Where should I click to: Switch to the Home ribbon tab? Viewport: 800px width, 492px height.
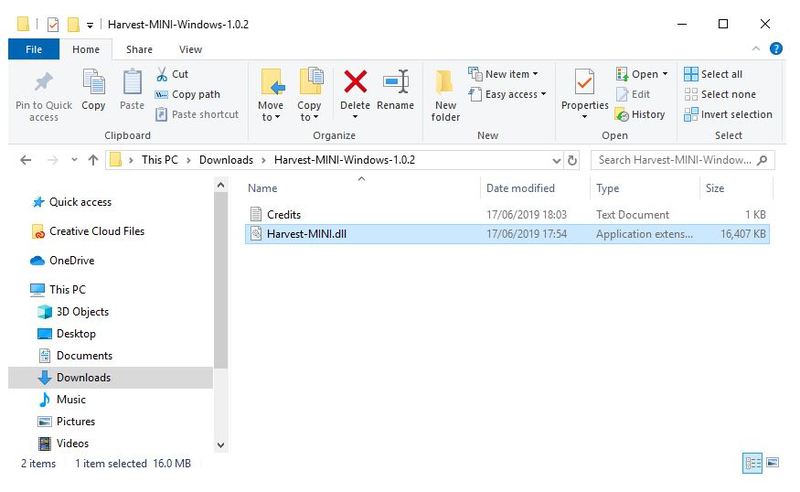[x=86, y=50]
